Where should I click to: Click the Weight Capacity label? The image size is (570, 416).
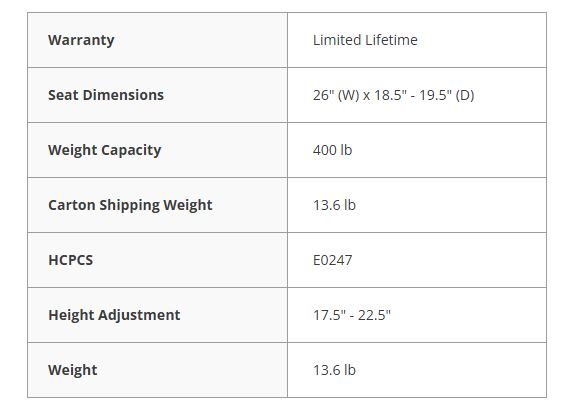[x=104, y=150]
